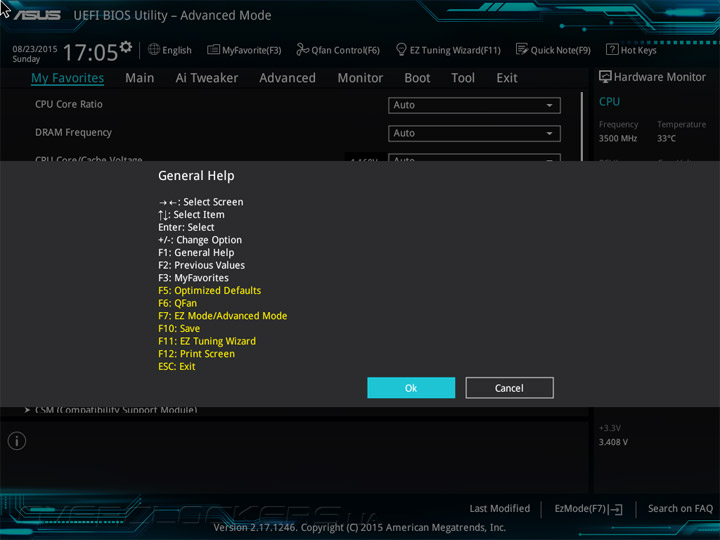This screenshot has width=720, height=540.
Task: Click the 33°C temperature value
Action: [666, 138]
